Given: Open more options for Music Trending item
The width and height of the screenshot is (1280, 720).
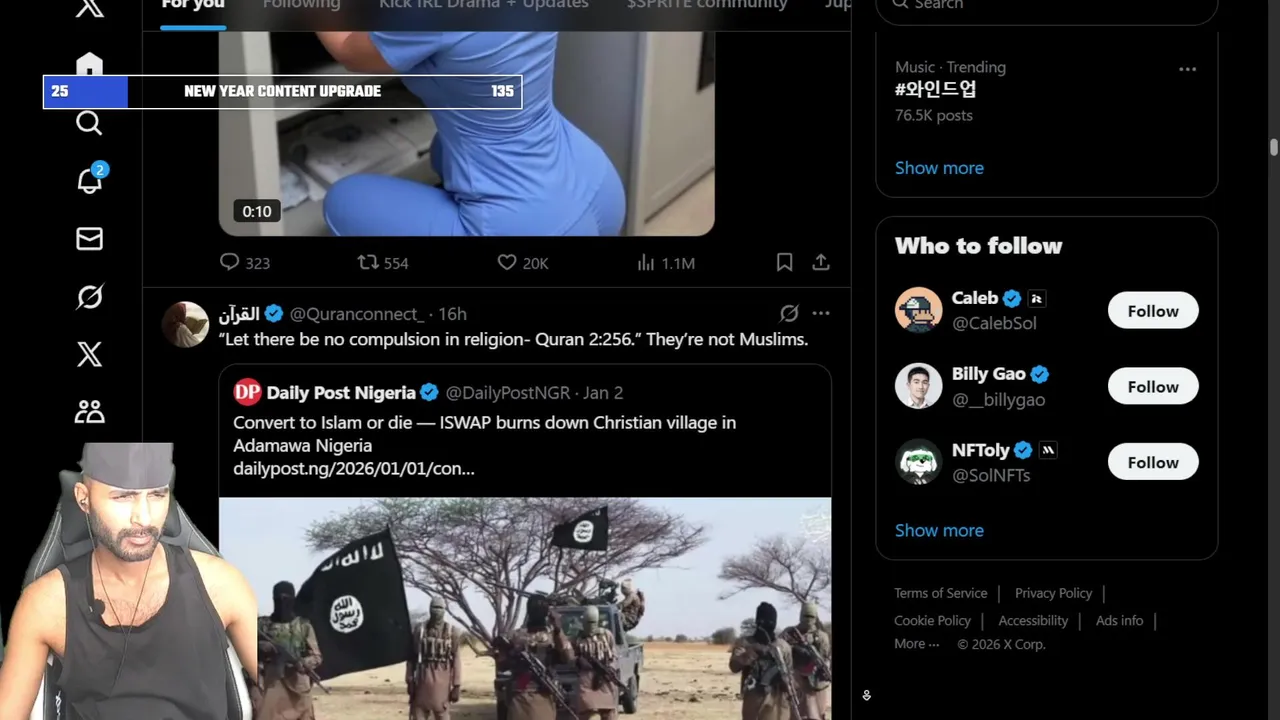Looking at the screenshot, I should coord(1188,69).
